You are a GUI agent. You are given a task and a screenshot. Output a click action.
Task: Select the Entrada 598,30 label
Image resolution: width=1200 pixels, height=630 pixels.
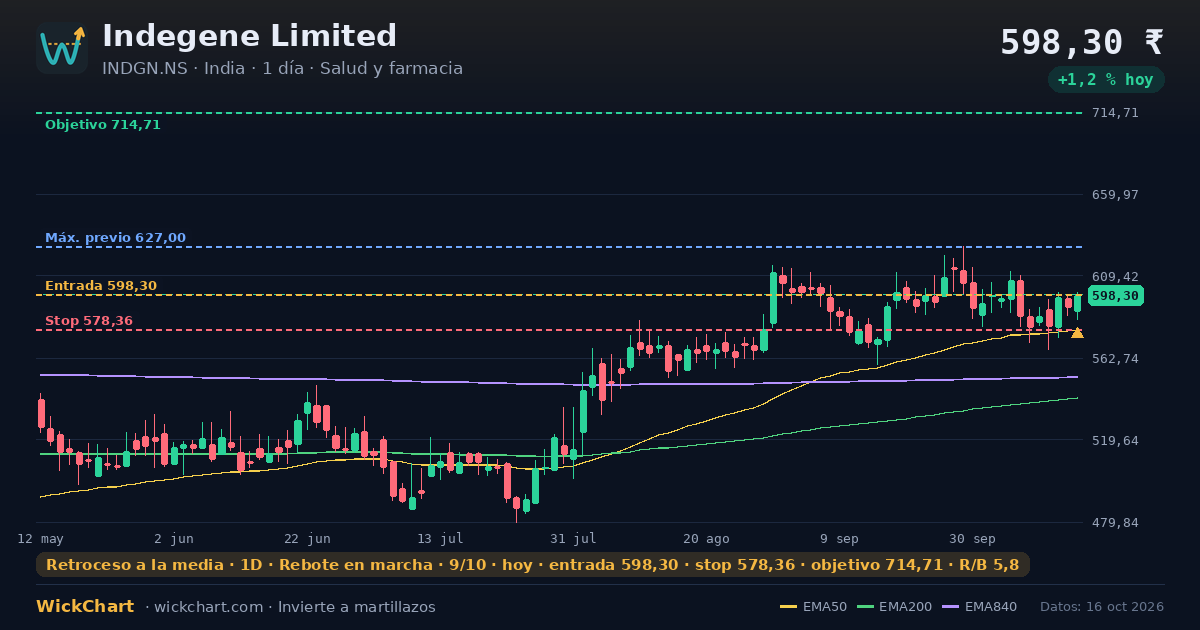coord(101,286)
